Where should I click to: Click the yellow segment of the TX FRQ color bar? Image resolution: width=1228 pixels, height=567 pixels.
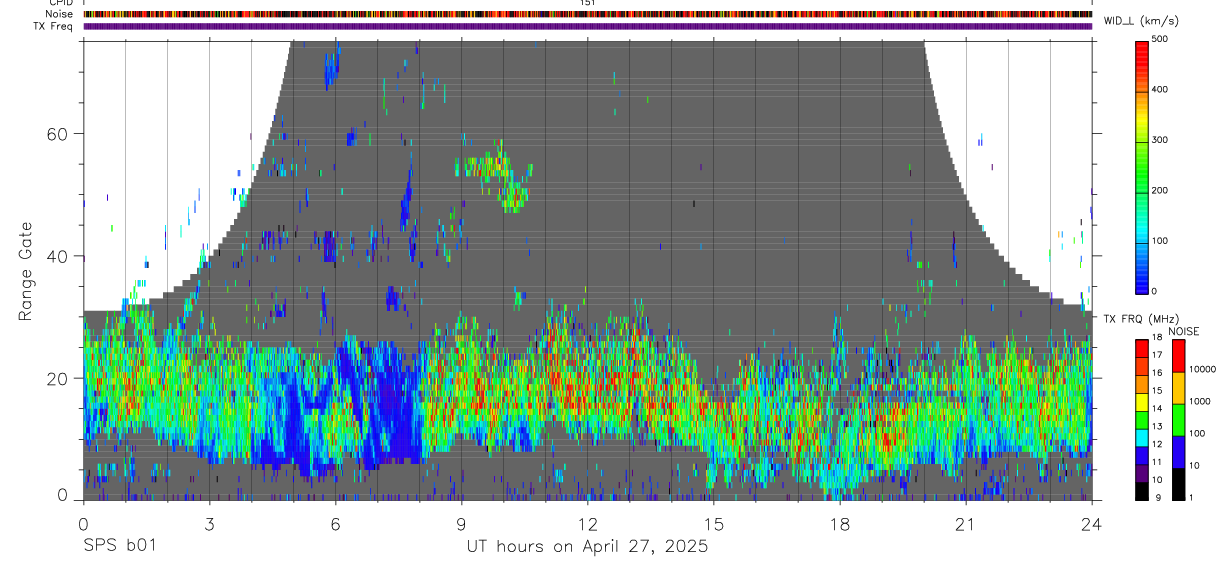[x=1142, y=400]
